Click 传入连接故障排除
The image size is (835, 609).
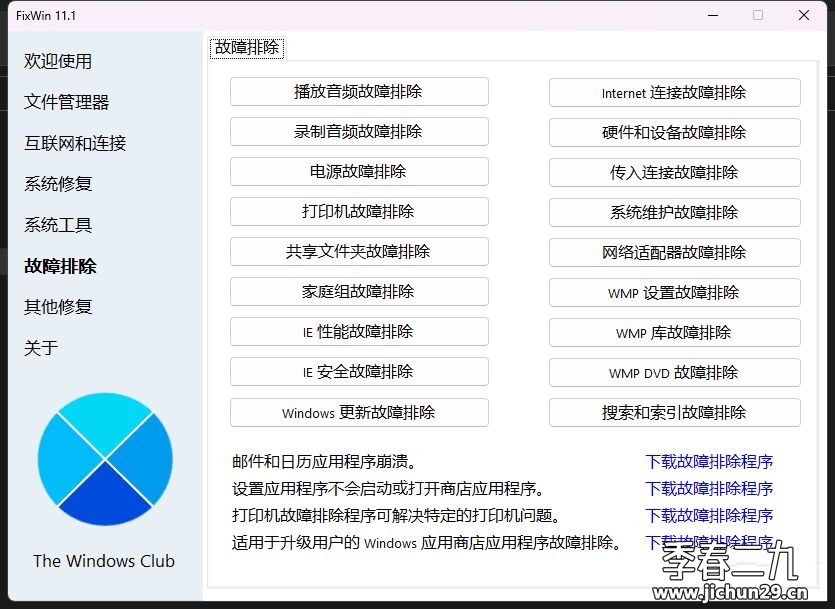(x=675, y=172)
